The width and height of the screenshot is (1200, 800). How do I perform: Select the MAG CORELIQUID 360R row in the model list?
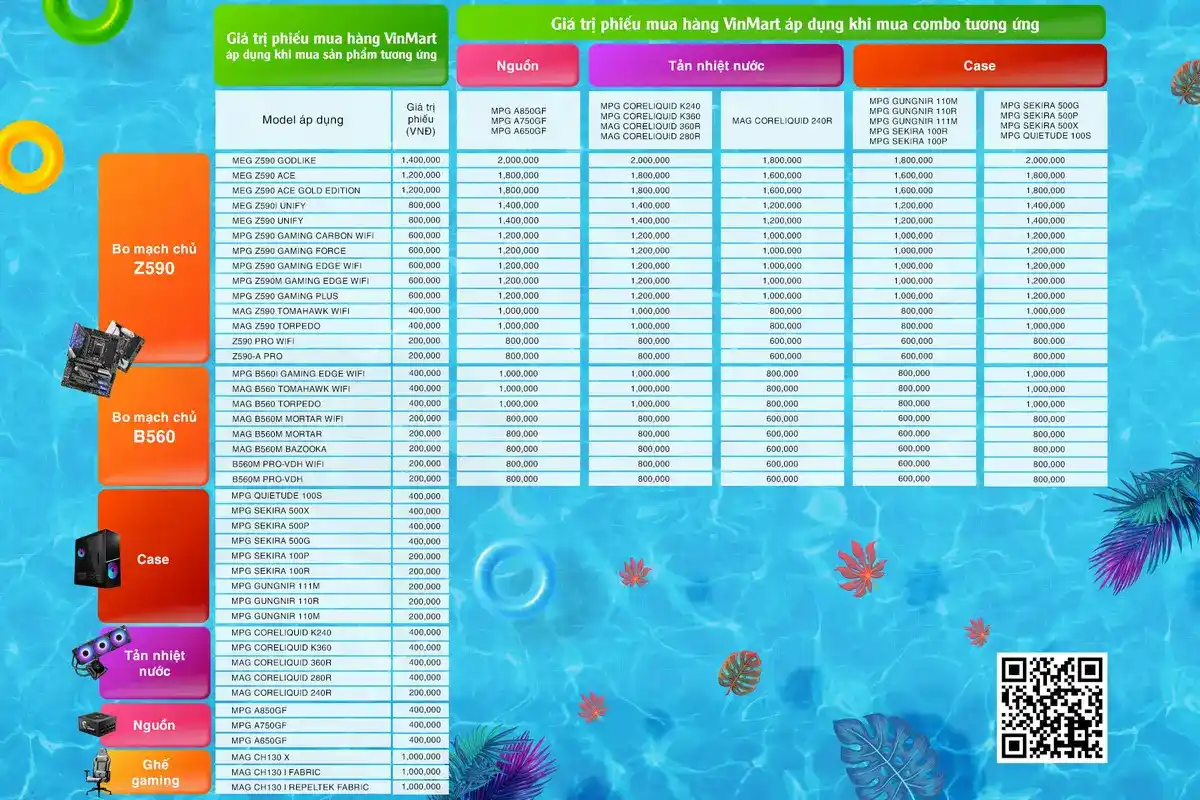(x=332, y=662)
